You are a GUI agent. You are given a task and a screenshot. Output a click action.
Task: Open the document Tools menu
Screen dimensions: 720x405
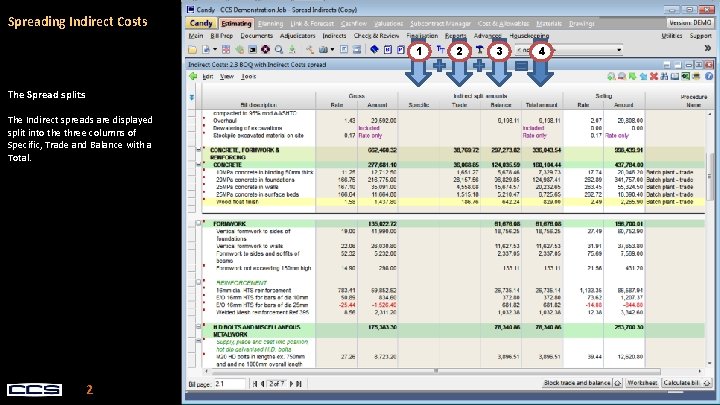point(248,77)
